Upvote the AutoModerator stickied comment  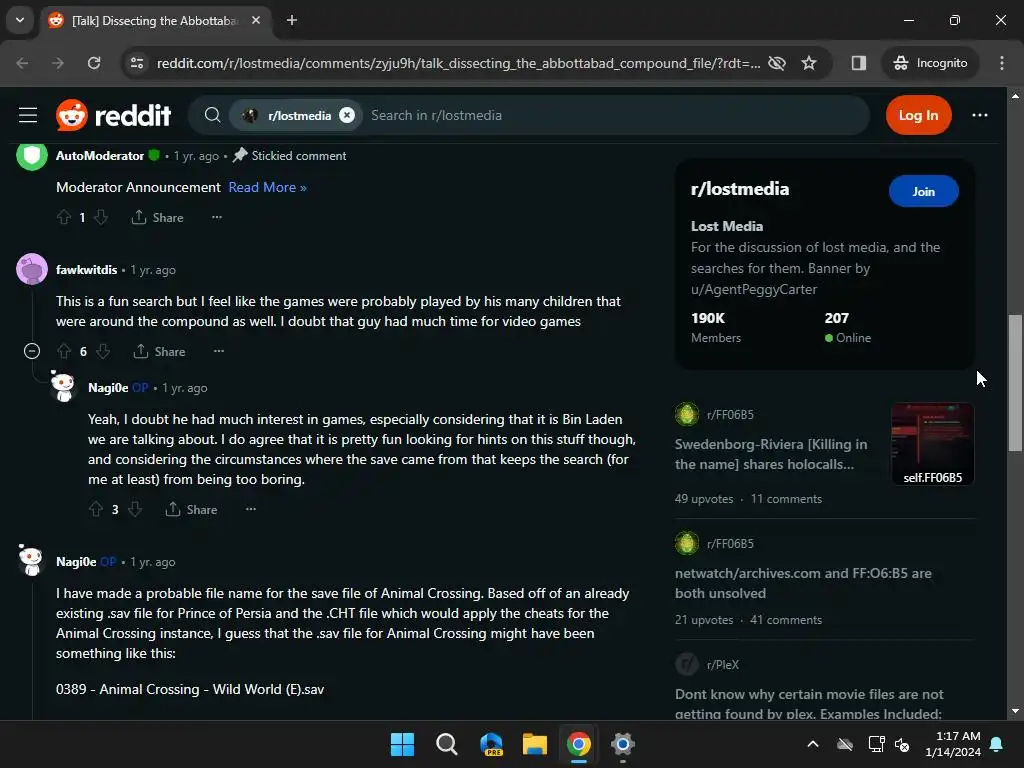click(x=64, y=217)
